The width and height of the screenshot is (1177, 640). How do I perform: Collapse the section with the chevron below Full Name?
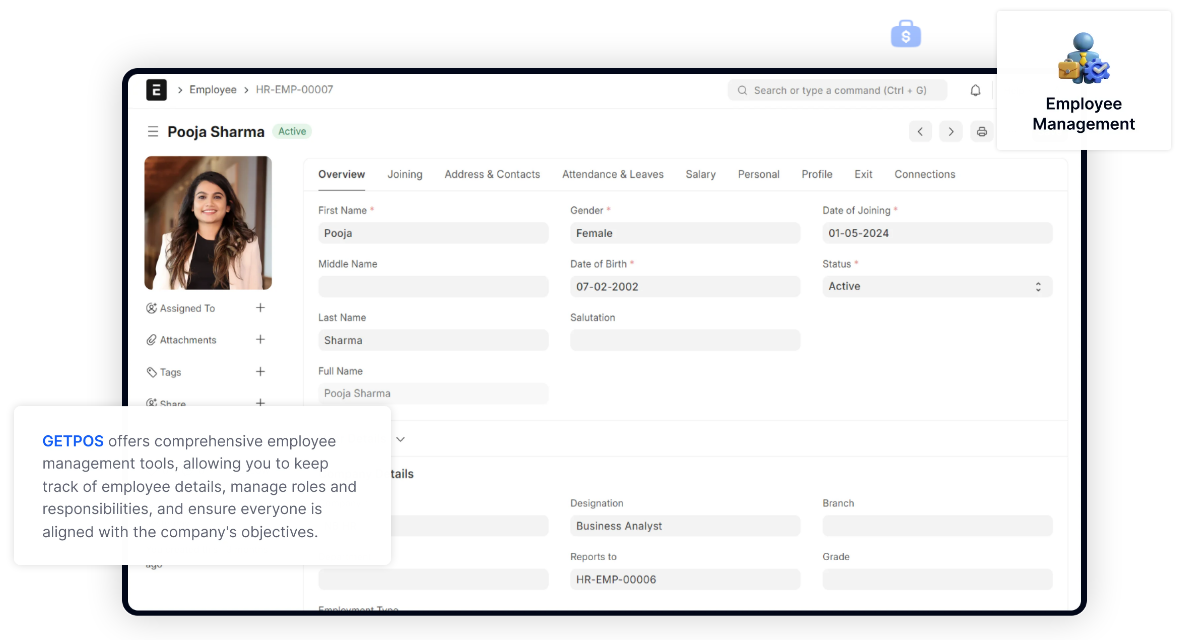click(x=400, y=438)
